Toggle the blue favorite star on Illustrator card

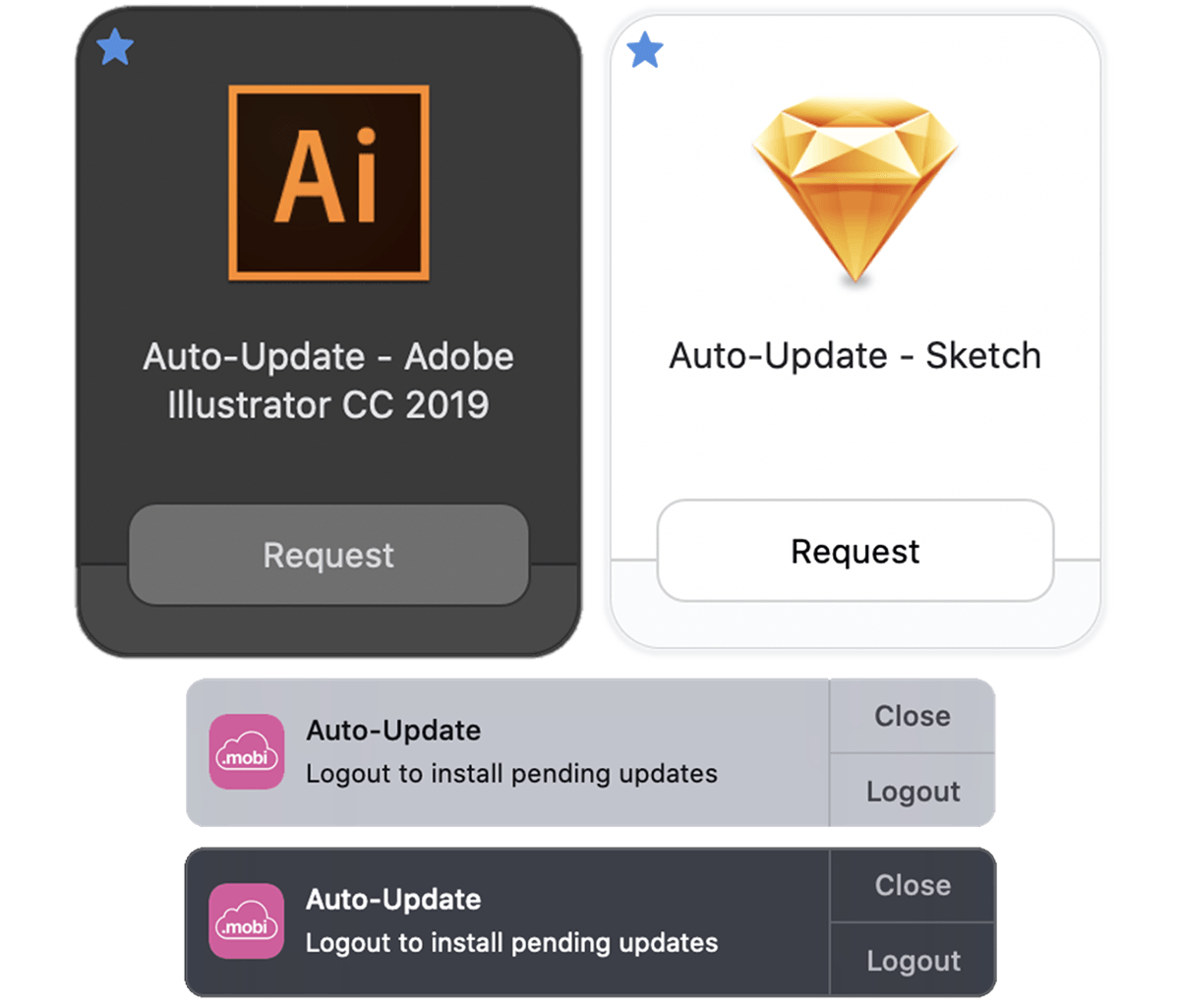pyautogui.click(x=115, y=46)
